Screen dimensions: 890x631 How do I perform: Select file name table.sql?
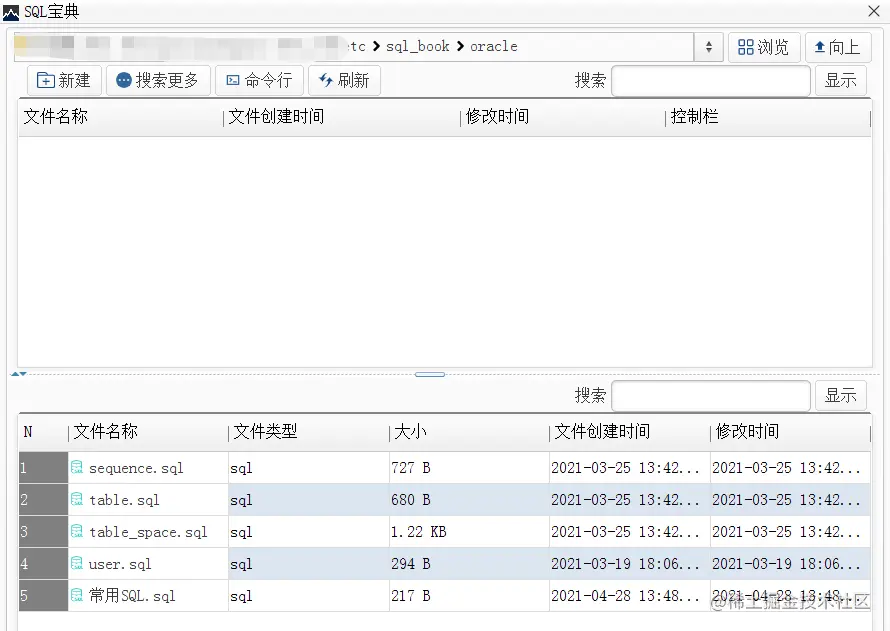pyautogui.click(x=124, y=500)
